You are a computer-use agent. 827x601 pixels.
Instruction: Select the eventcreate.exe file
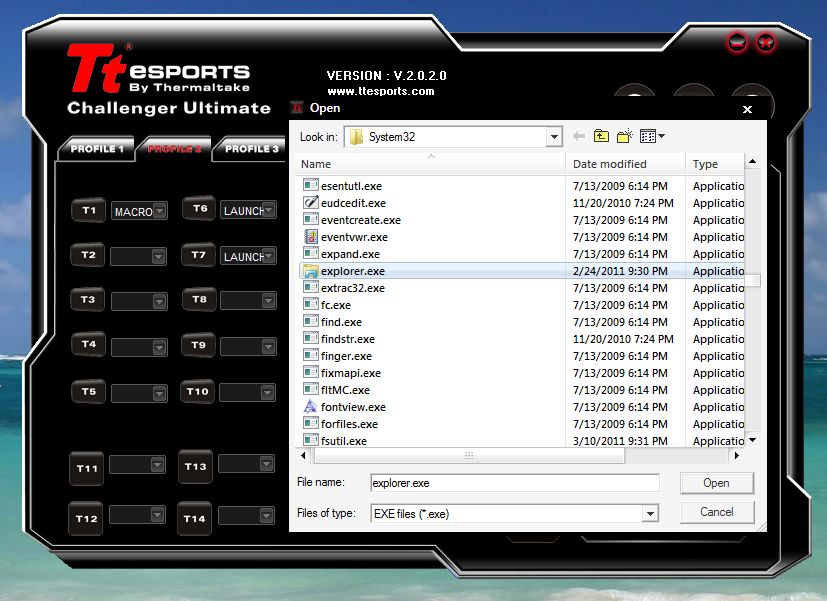coord(361,220)
